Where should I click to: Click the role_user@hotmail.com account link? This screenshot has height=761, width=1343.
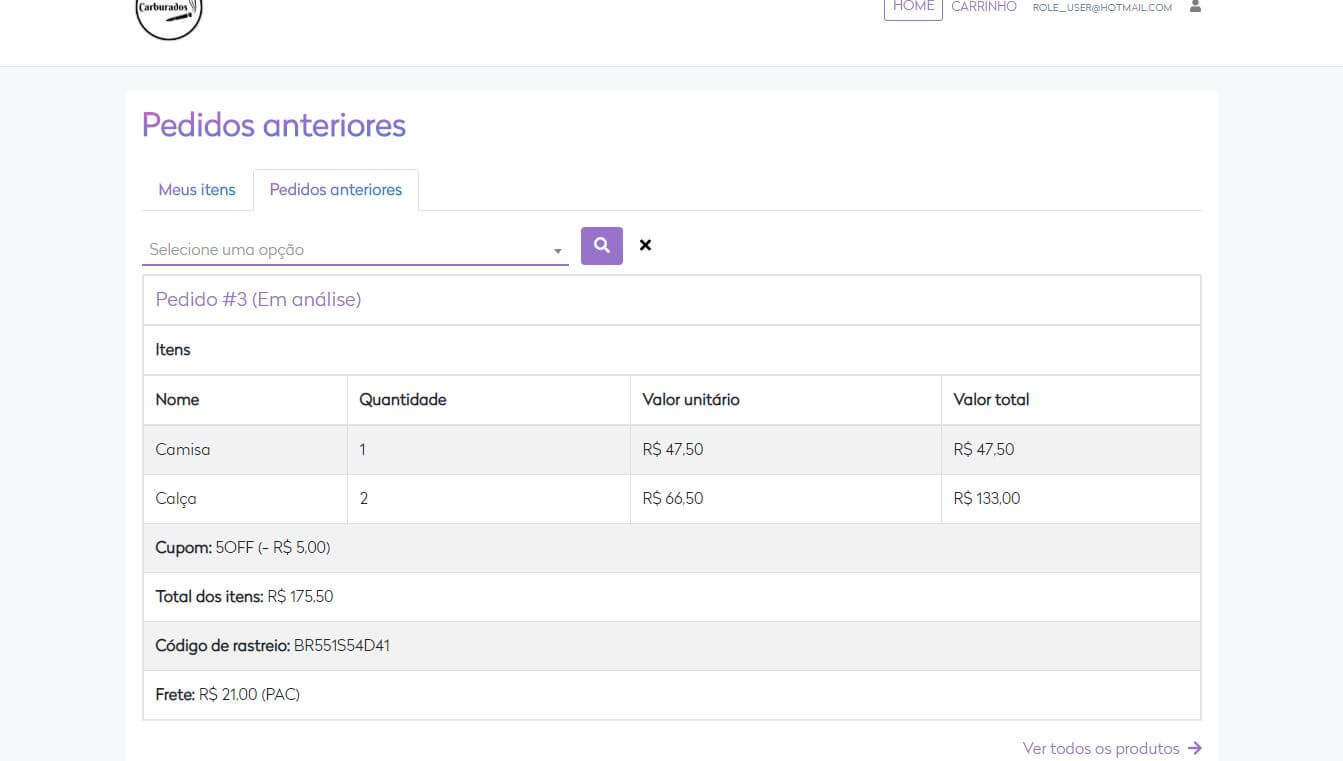pyautogui.click(x=1102, y=8)
